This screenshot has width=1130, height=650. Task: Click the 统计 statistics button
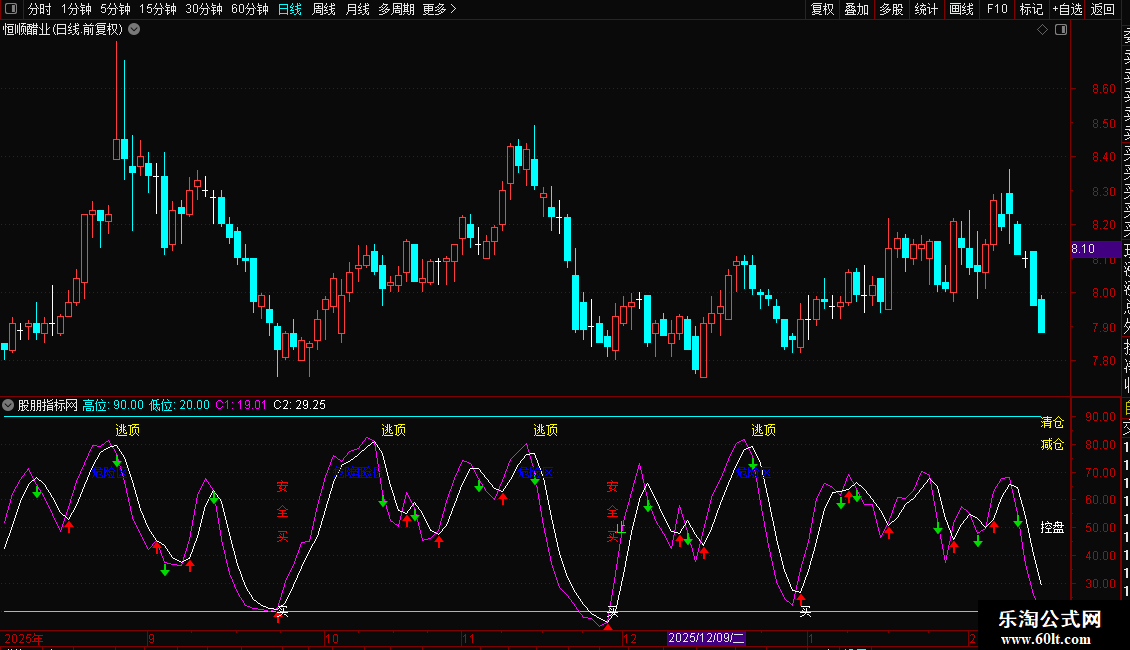click(926, 9)
